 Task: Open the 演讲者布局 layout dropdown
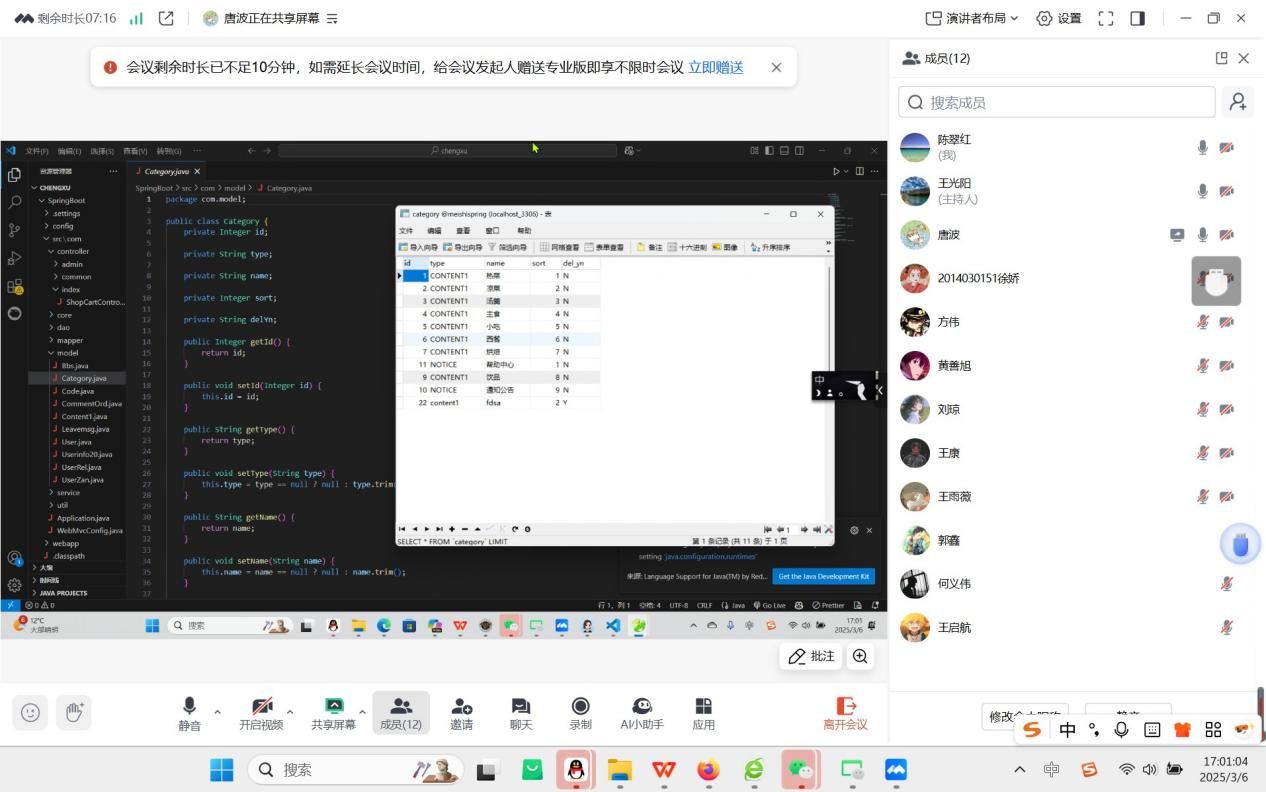point(971,18)
